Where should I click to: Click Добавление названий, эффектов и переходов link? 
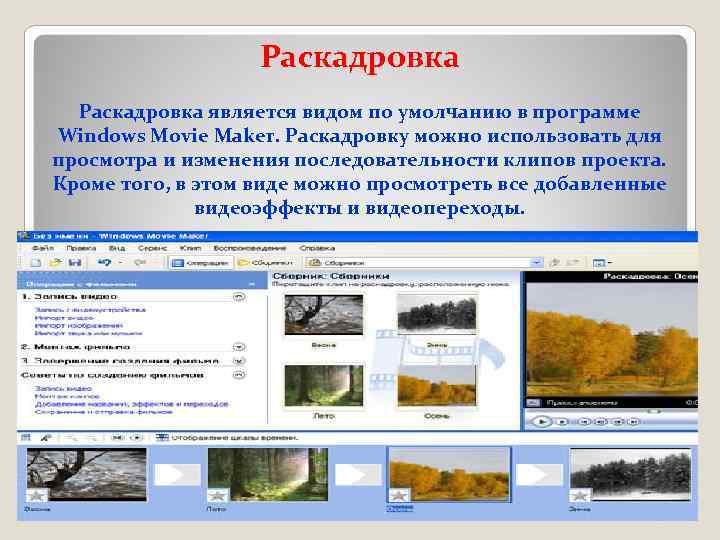[132, 404]
